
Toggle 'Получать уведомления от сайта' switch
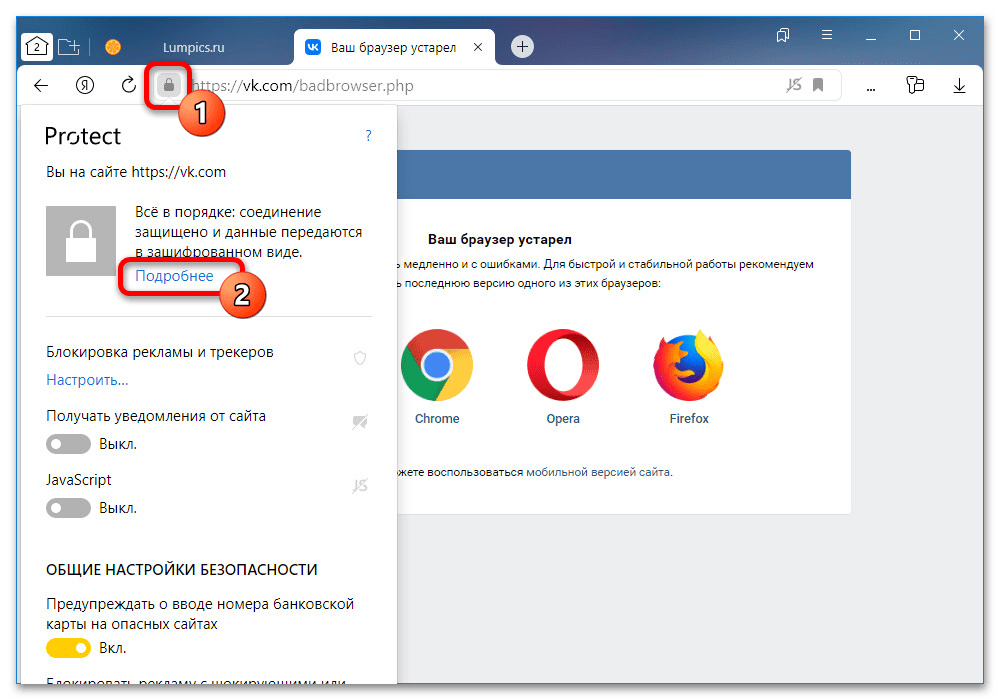pyautogui.click(x=68, y=444)
